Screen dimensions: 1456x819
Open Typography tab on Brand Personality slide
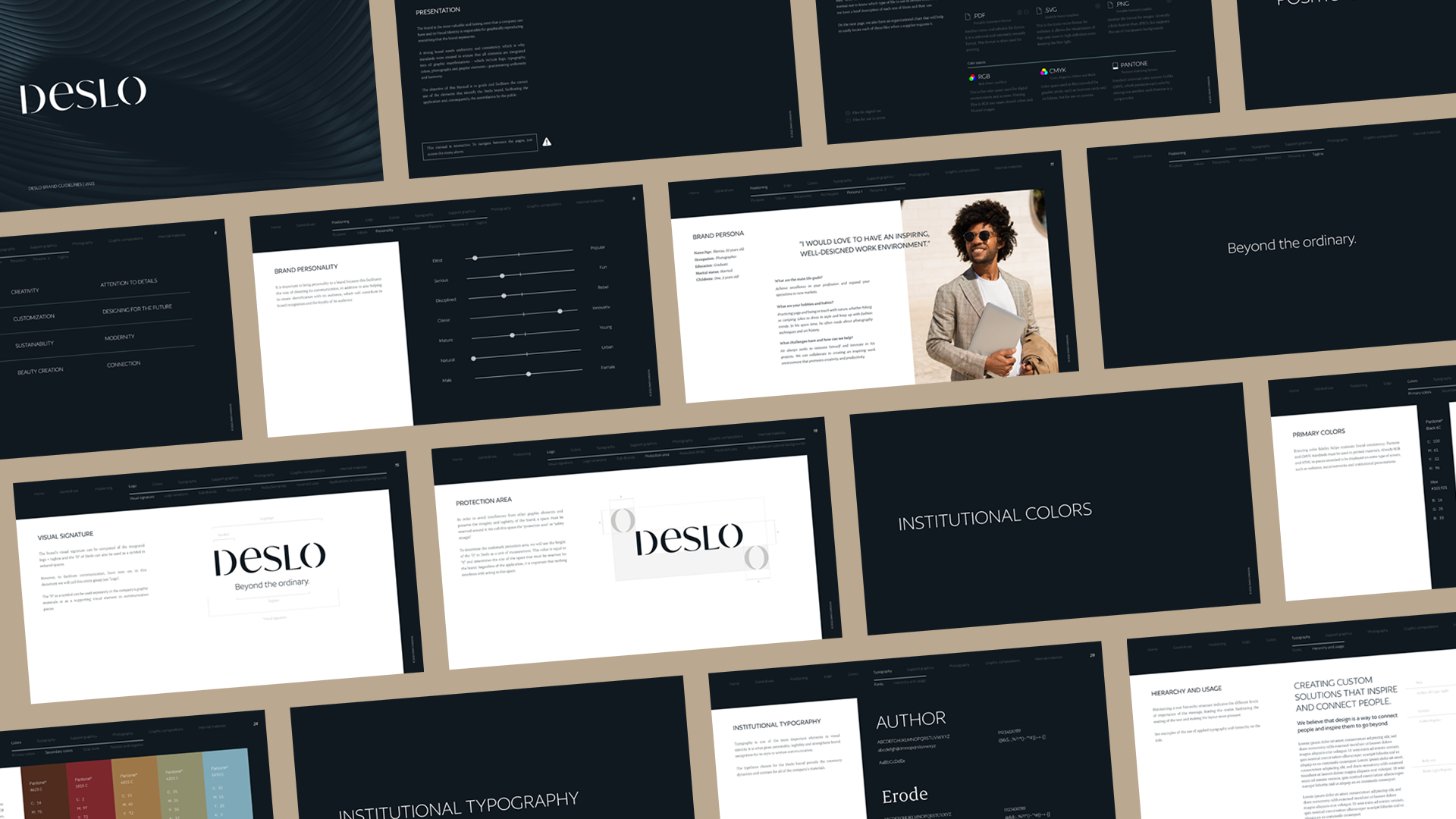pyautogui.click(x=424, y=215)
